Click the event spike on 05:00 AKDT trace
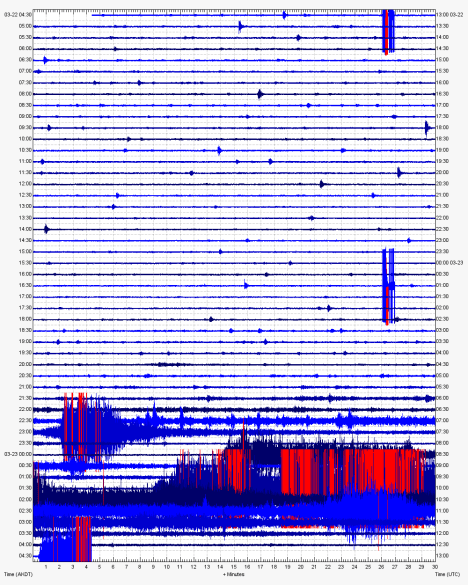 [x=241, y=26]
